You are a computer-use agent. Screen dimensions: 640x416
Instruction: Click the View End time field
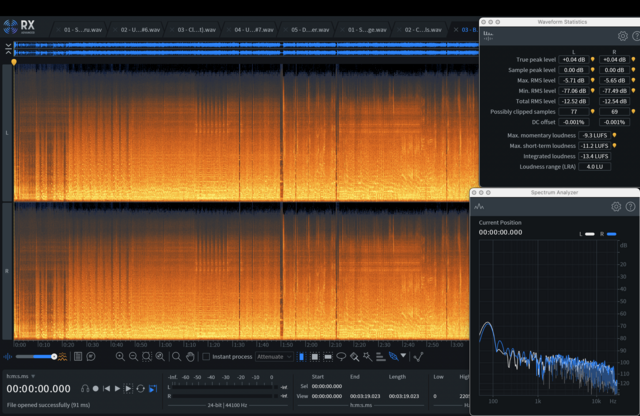365,396
